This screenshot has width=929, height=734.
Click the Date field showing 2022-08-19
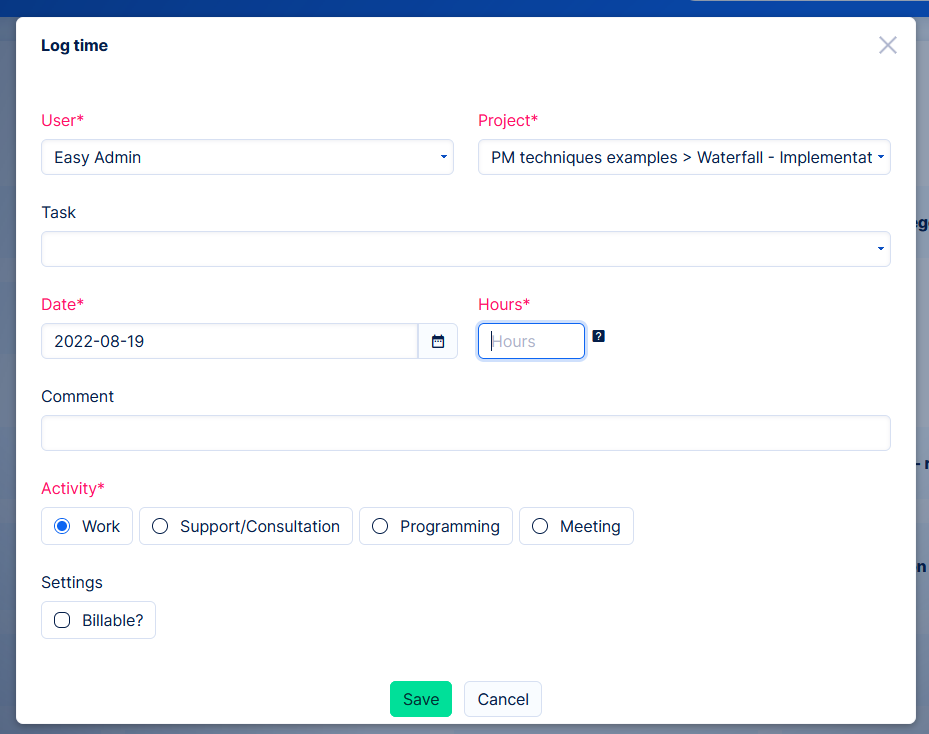pyautogui.click(x=229, y=341)
